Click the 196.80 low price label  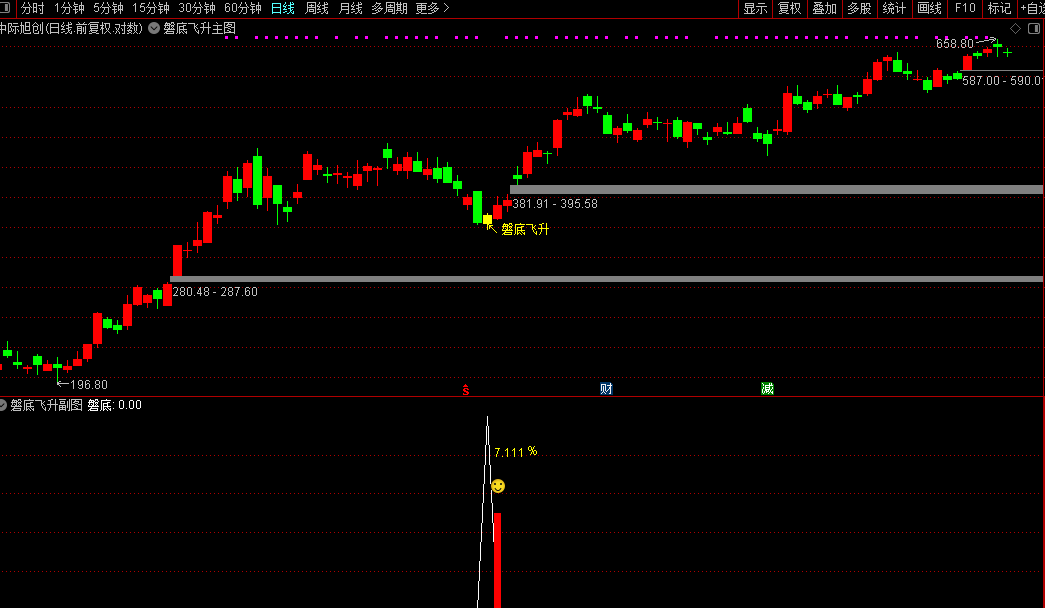tap(89, 385)
